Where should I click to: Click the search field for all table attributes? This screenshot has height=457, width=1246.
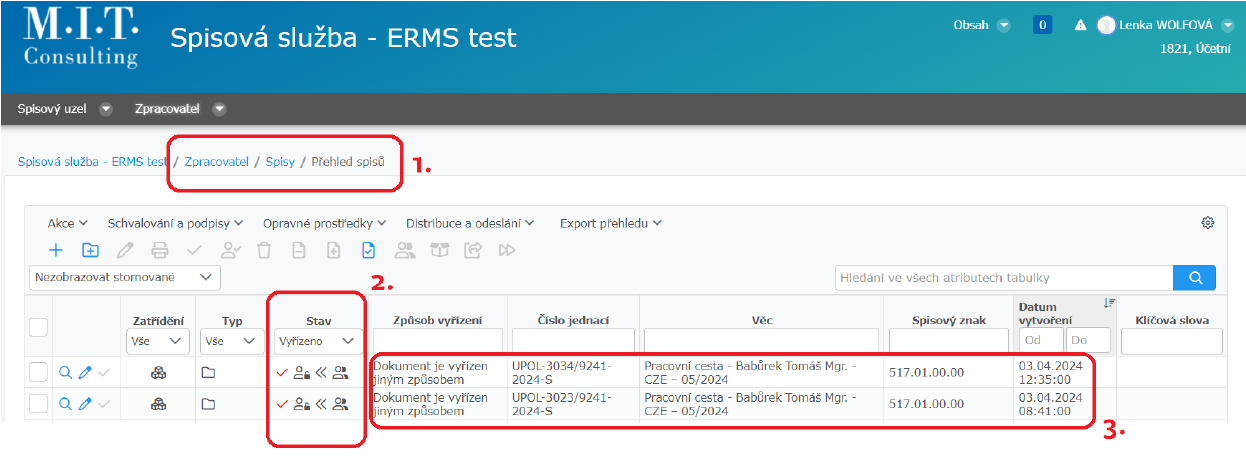point(1003,277)
